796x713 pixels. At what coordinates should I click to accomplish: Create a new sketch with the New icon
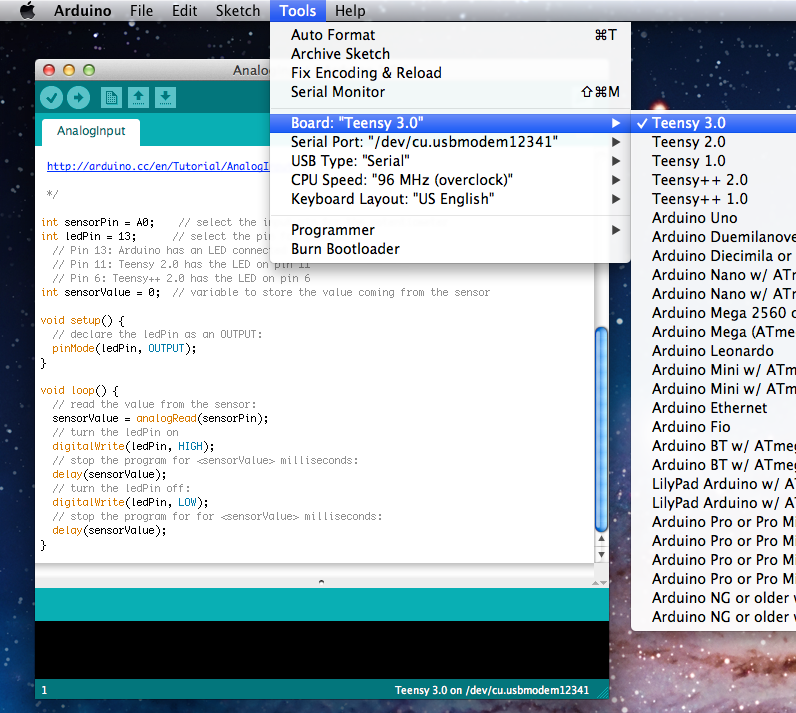111,97
